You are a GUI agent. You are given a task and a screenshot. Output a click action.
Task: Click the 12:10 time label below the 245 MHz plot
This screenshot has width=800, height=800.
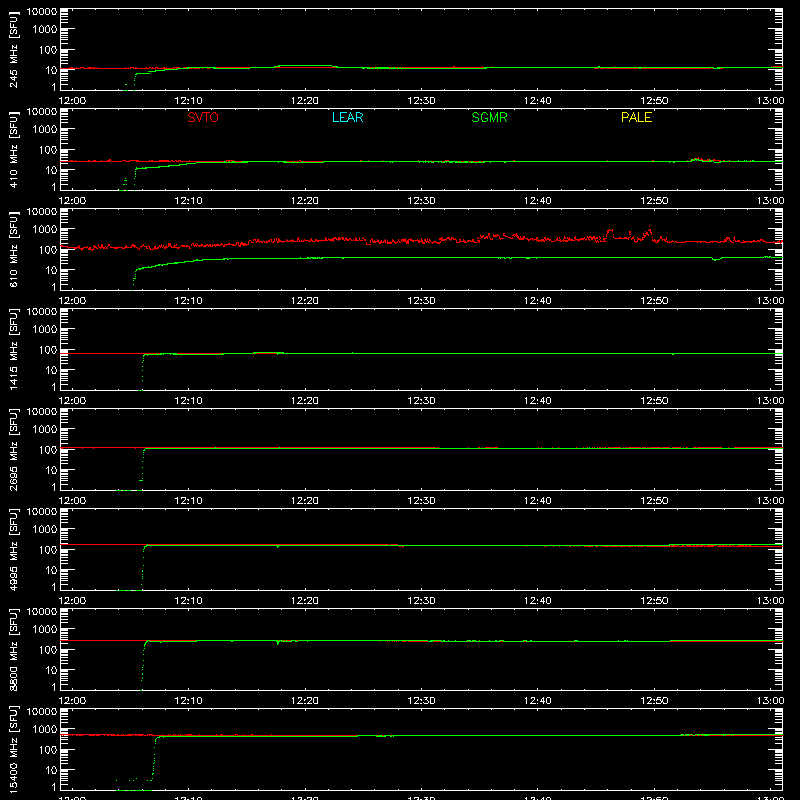pos(188,101)
